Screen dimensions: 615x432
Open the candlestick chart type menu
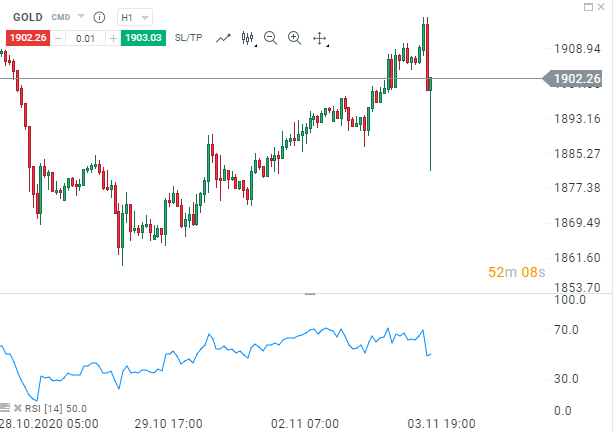[247, 38]
